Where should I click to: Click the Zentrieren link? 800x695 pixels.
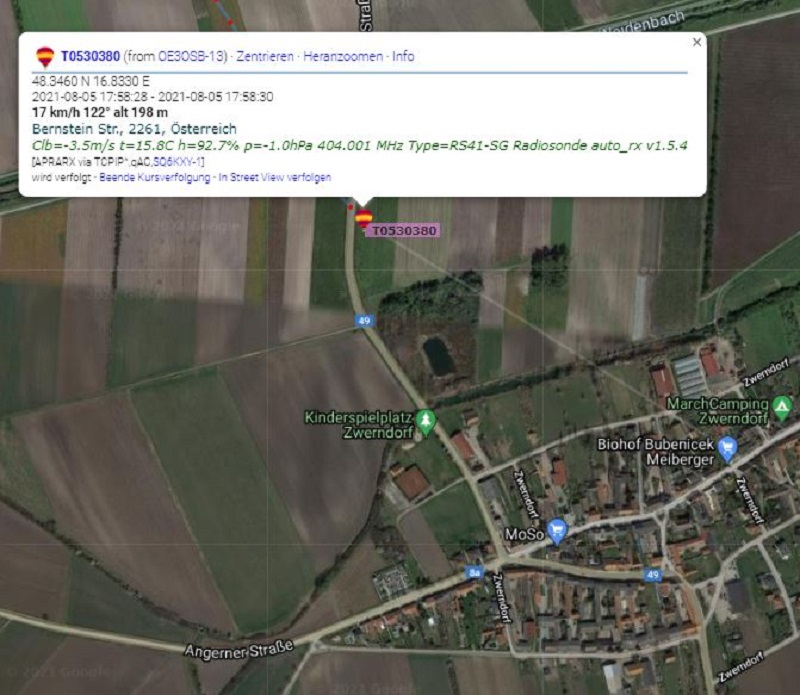coord(265,56)
